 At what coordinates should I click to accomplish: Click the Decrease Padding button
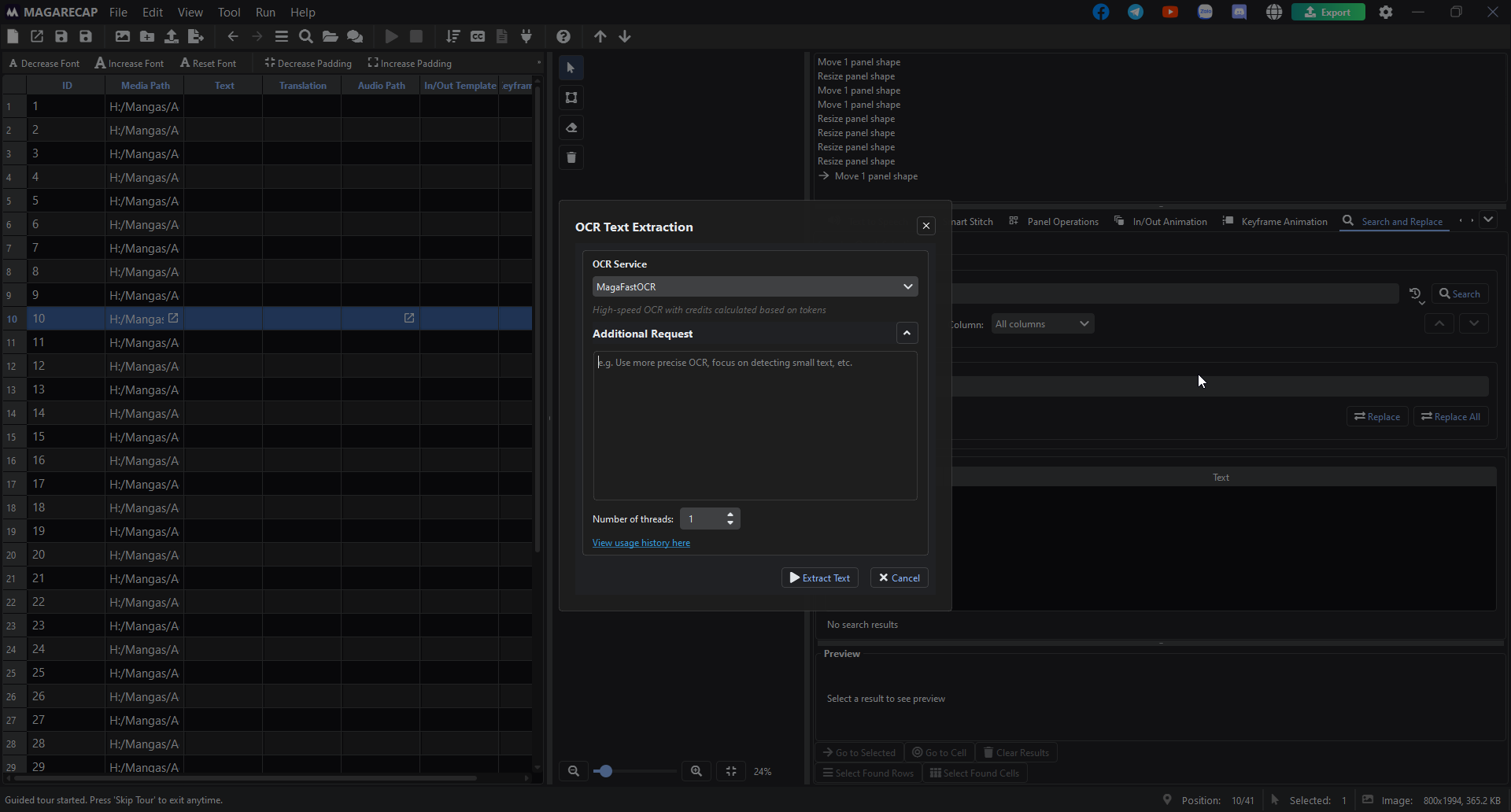(308, 63)
